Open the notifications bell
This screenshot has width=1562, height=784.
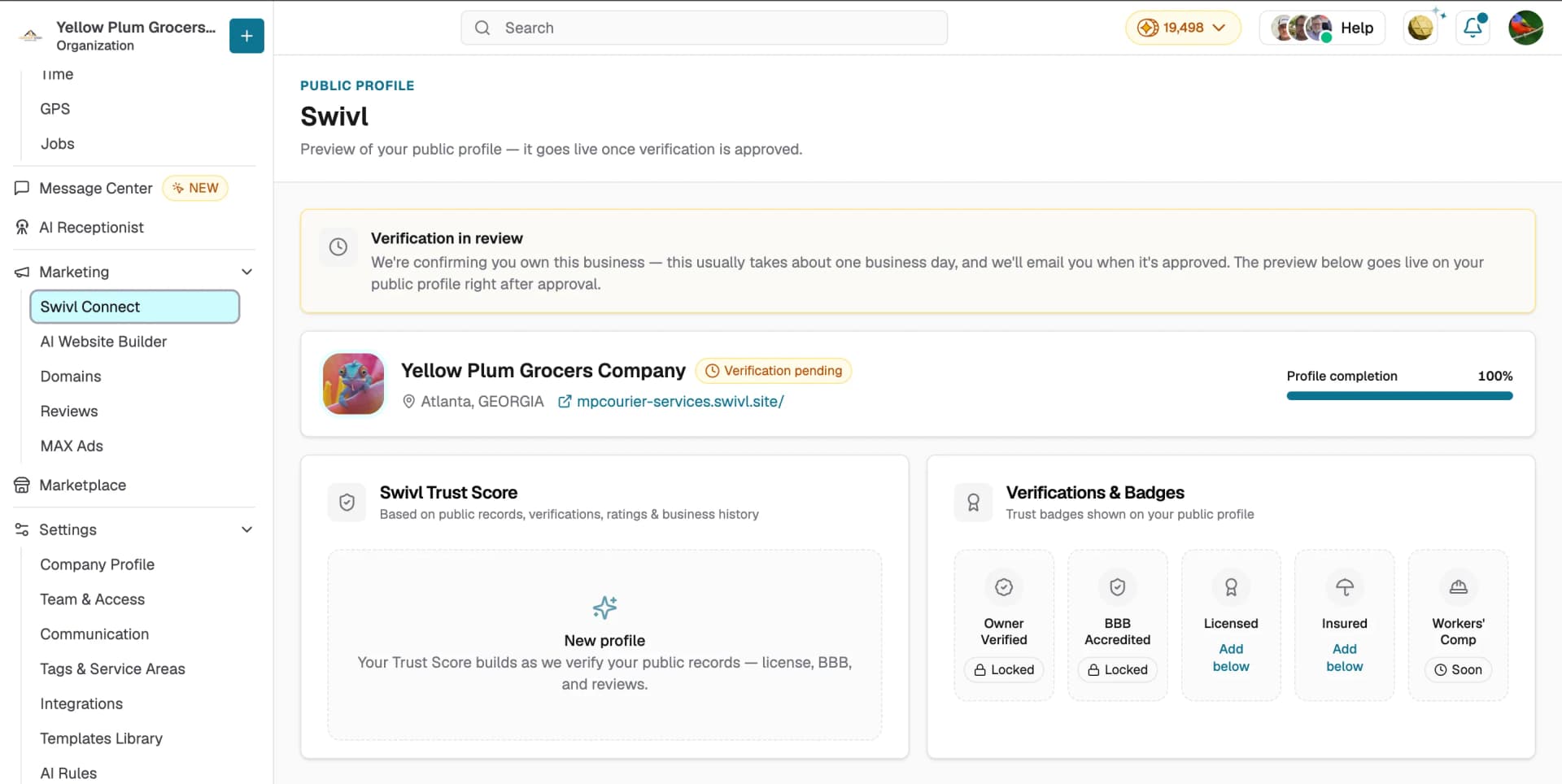1473,28
